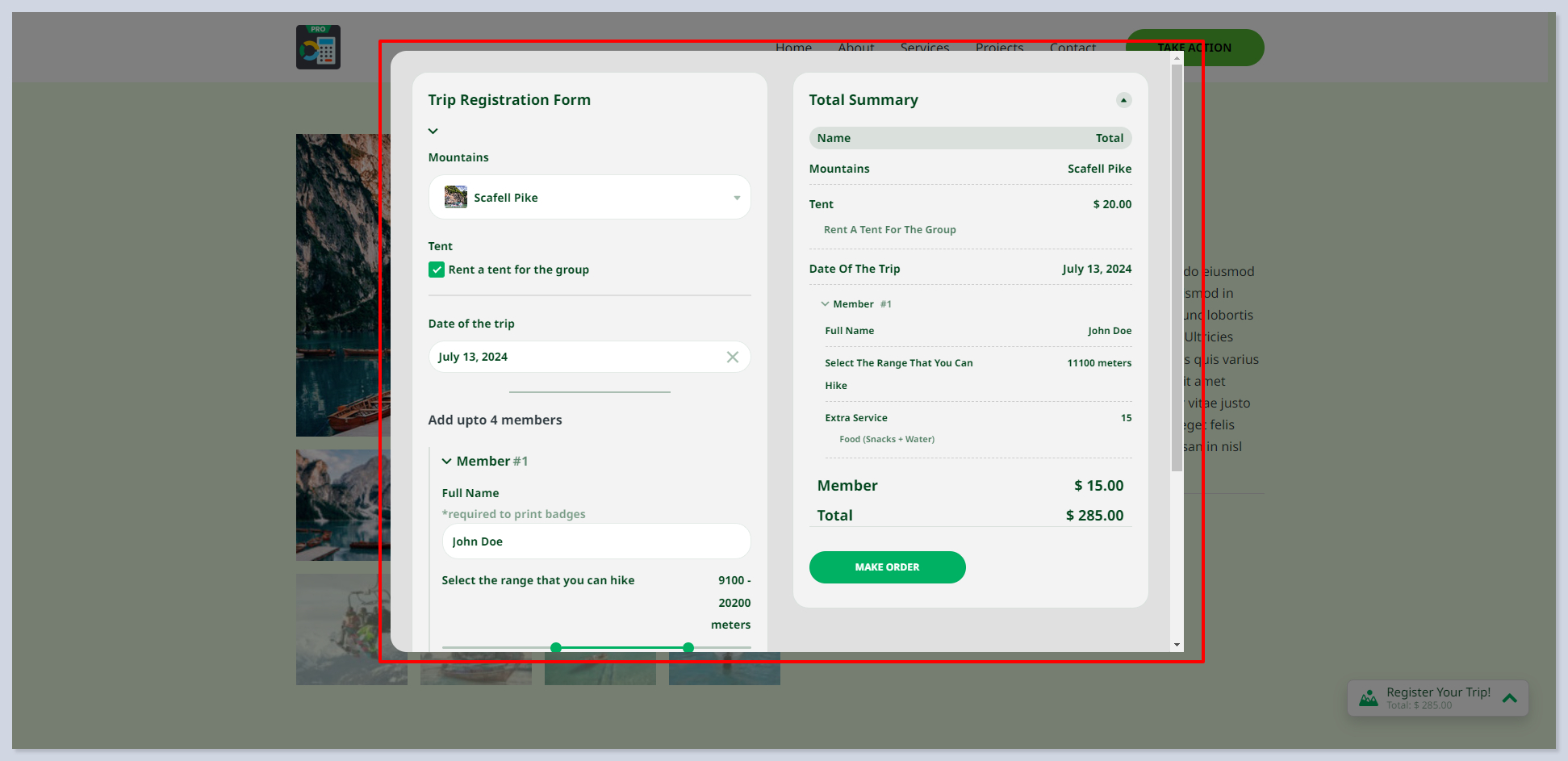Click the right hike range slider handle
This screenshot has height=761, width=1568.
[x=688, y=647]
